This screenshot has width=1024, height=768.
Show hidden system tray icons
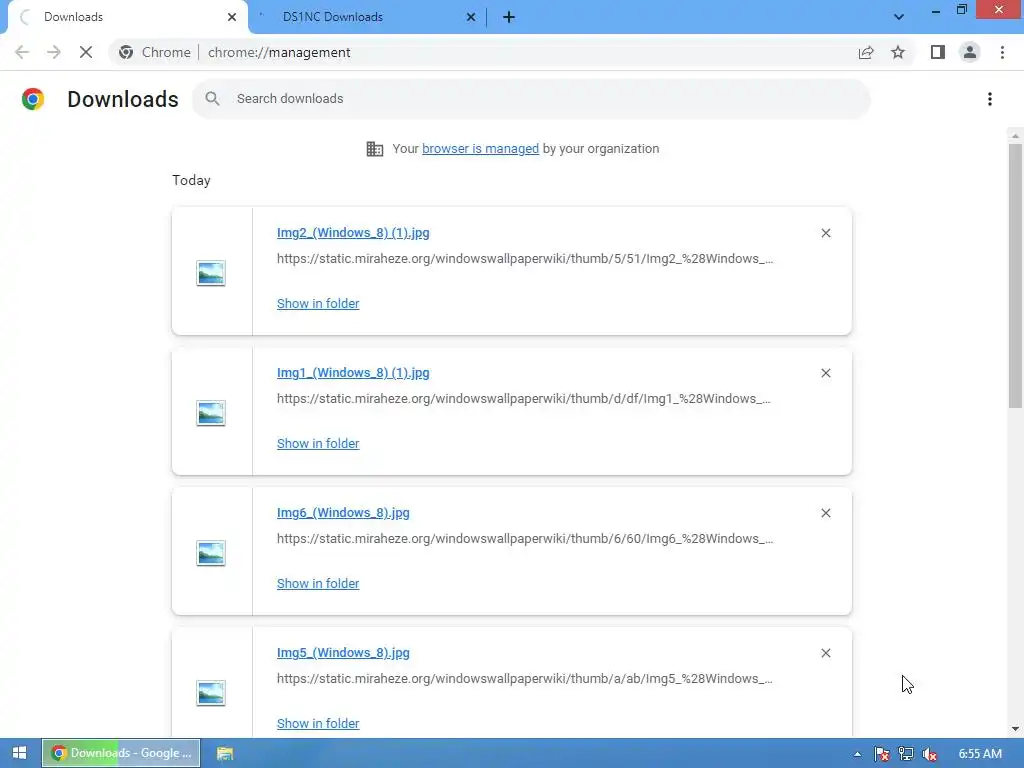click(x=857, y=754)
